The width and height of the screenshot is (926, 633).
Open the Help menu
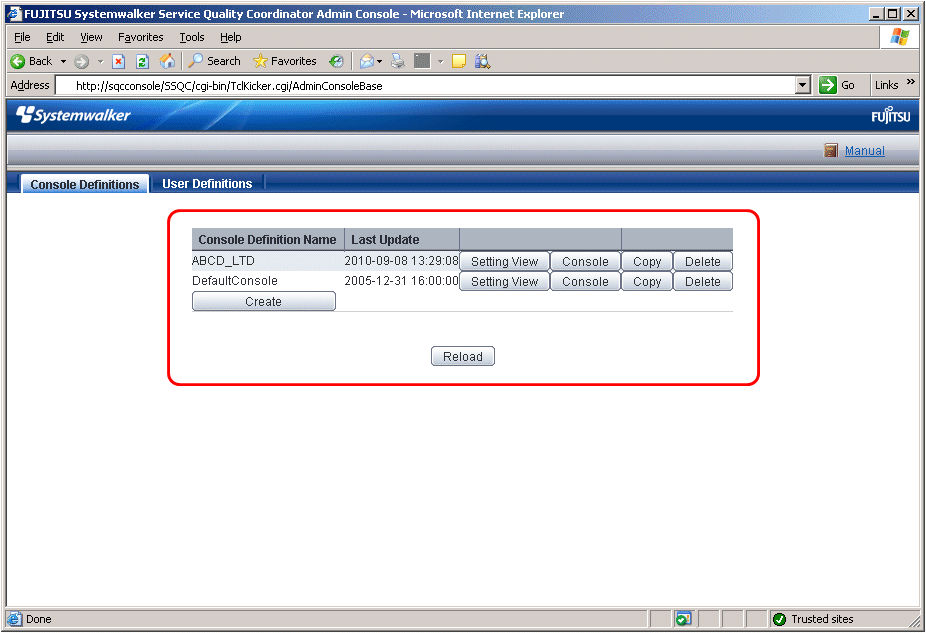coord(231,37)
